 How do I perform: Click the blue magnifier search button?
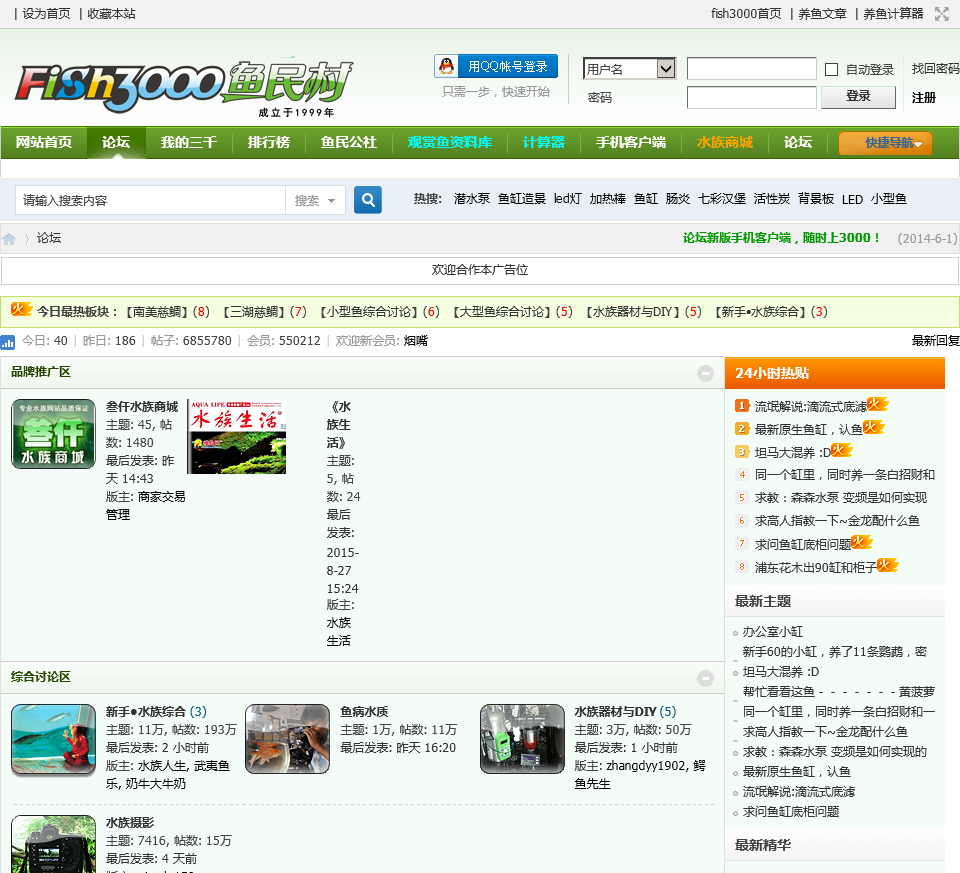click(368, 200)
